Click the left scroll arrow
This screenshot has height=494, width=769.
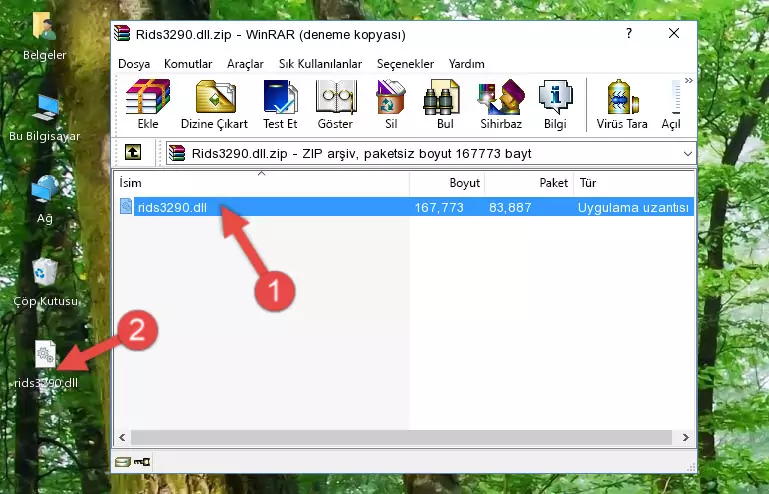[x=122, y=437]
